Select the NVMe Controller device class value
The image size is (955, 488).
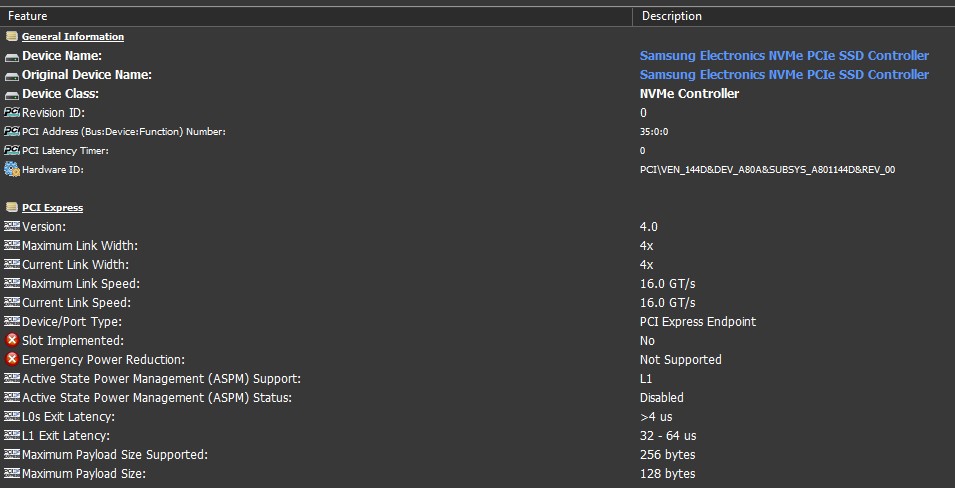(689, 94)
